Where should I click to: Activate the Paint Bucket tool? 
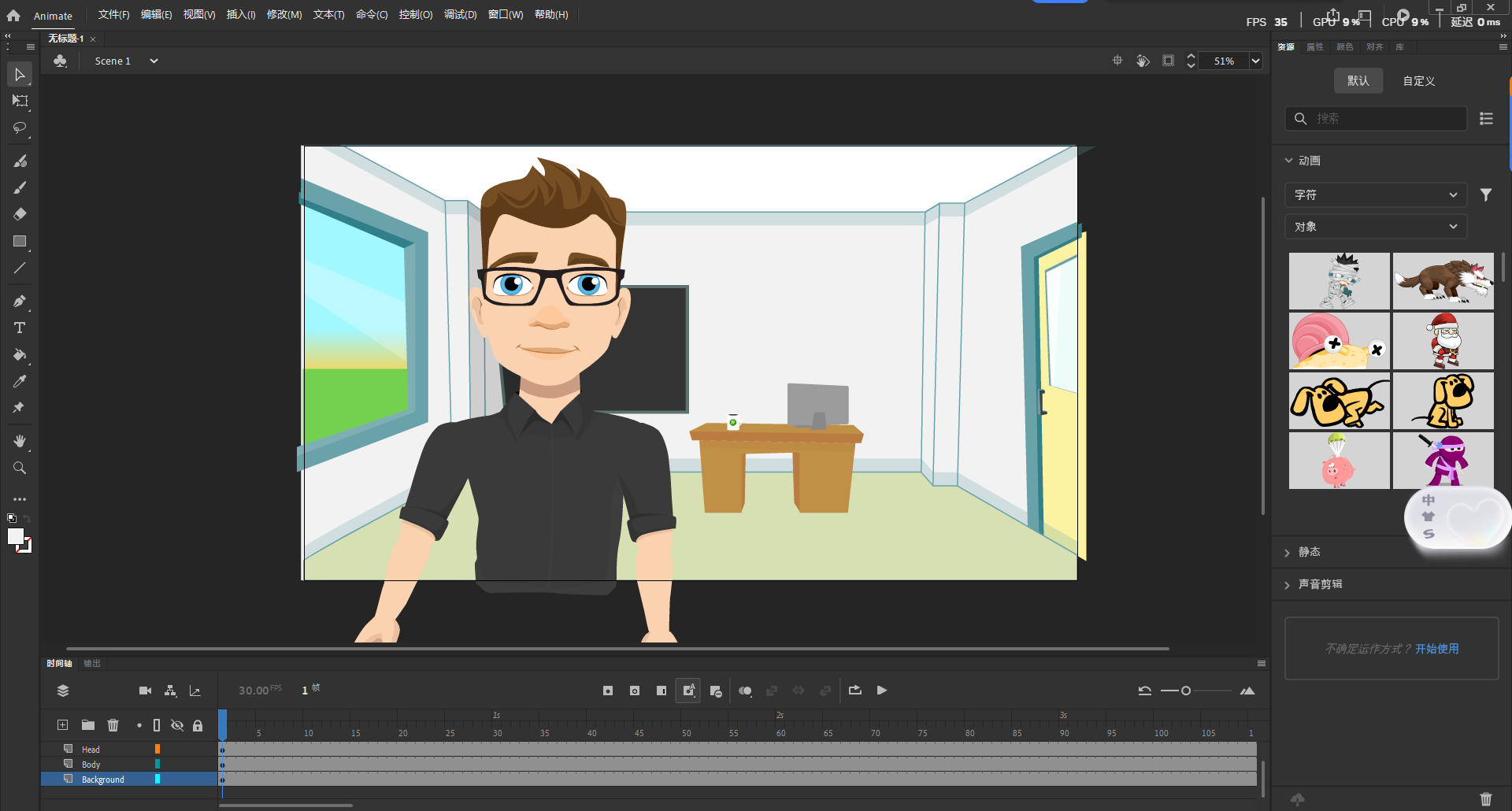20,355
